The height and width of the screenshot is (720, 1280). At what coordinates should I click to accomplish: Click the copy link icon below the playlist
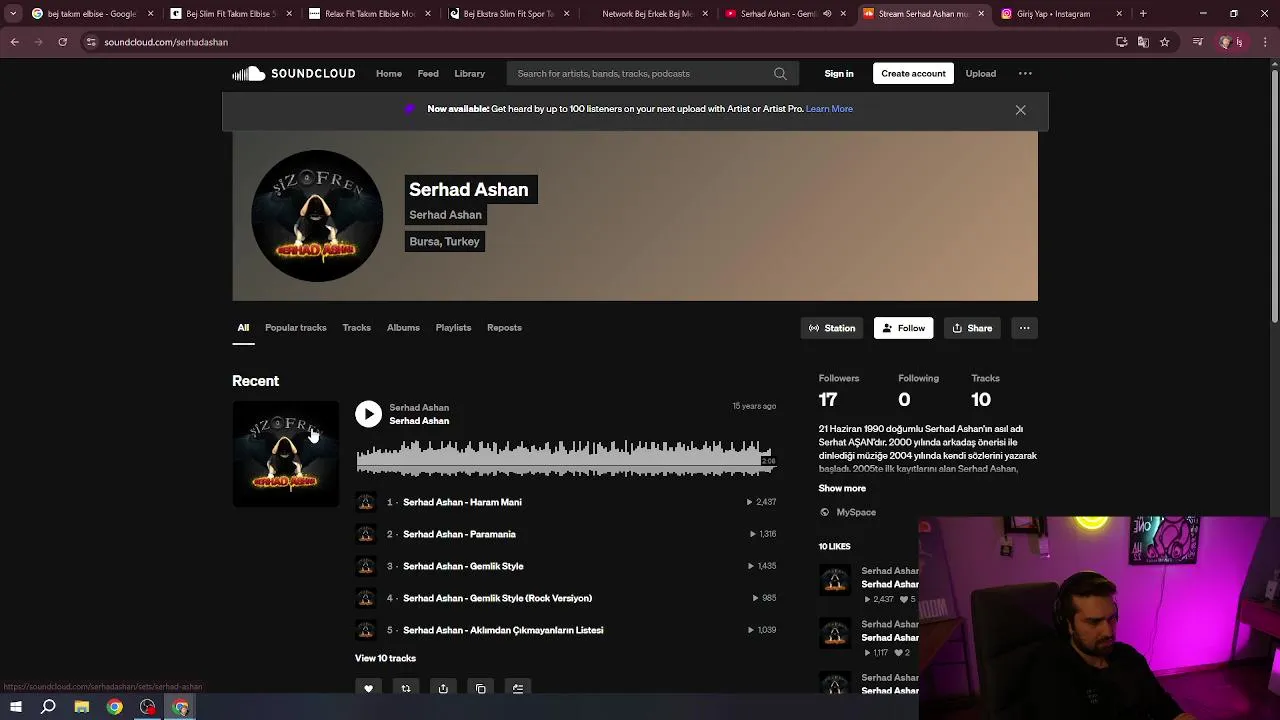point(481,688)
